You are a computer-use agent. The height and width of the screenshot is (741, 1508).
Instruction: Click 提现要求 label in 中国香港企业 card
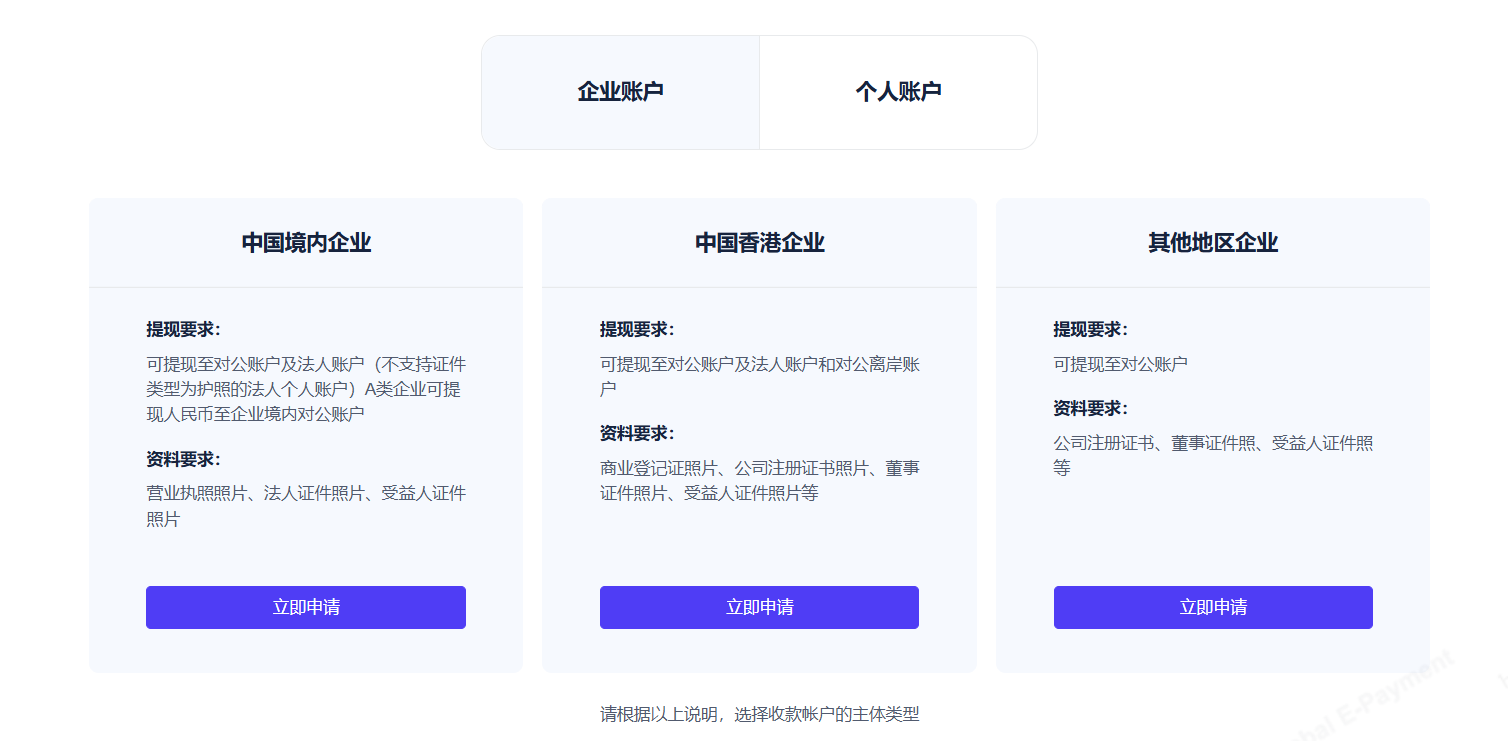click(x=637, y=329)
